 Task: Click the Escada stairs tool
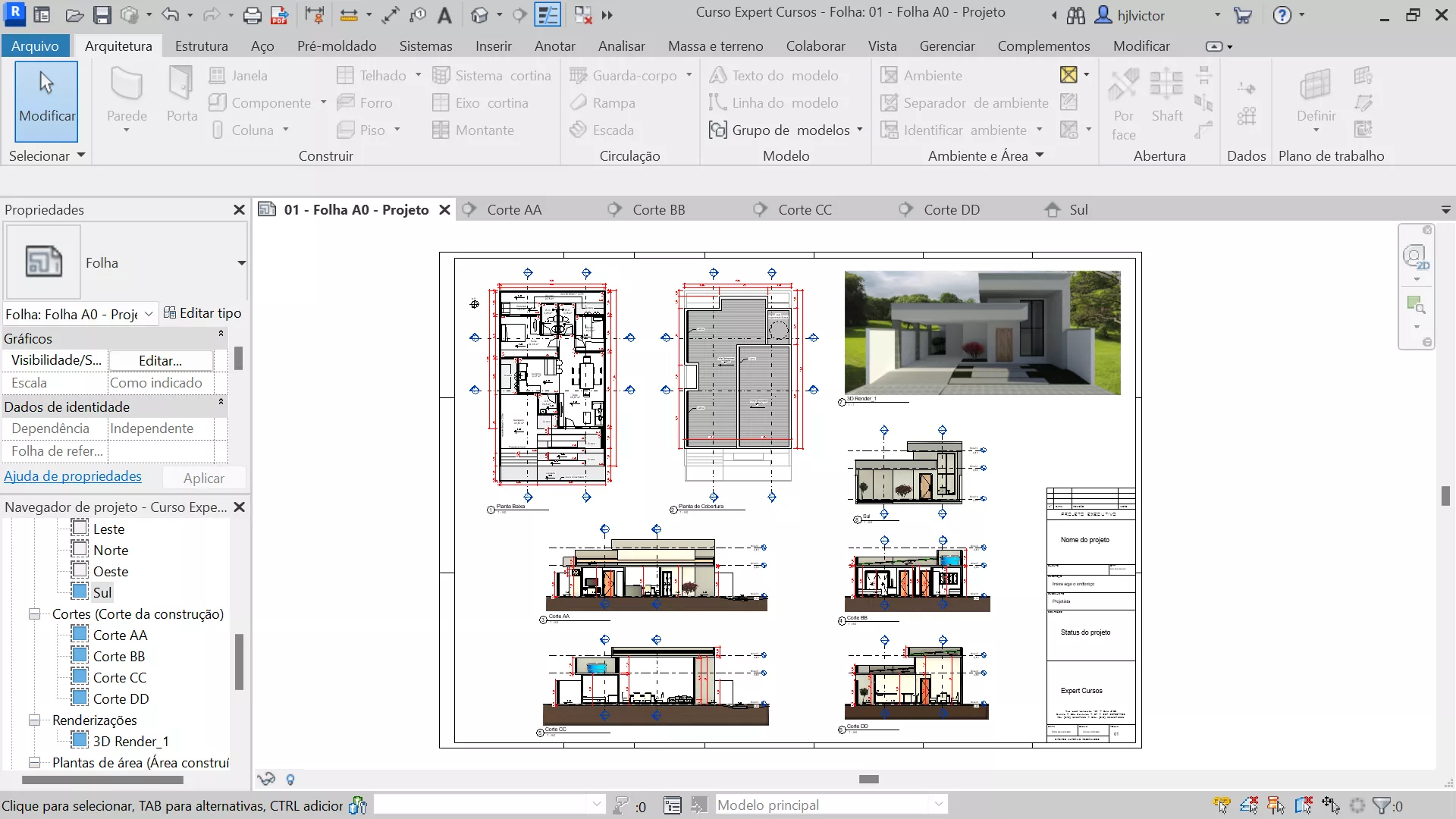pyautogui.click(x=603, y=130)
